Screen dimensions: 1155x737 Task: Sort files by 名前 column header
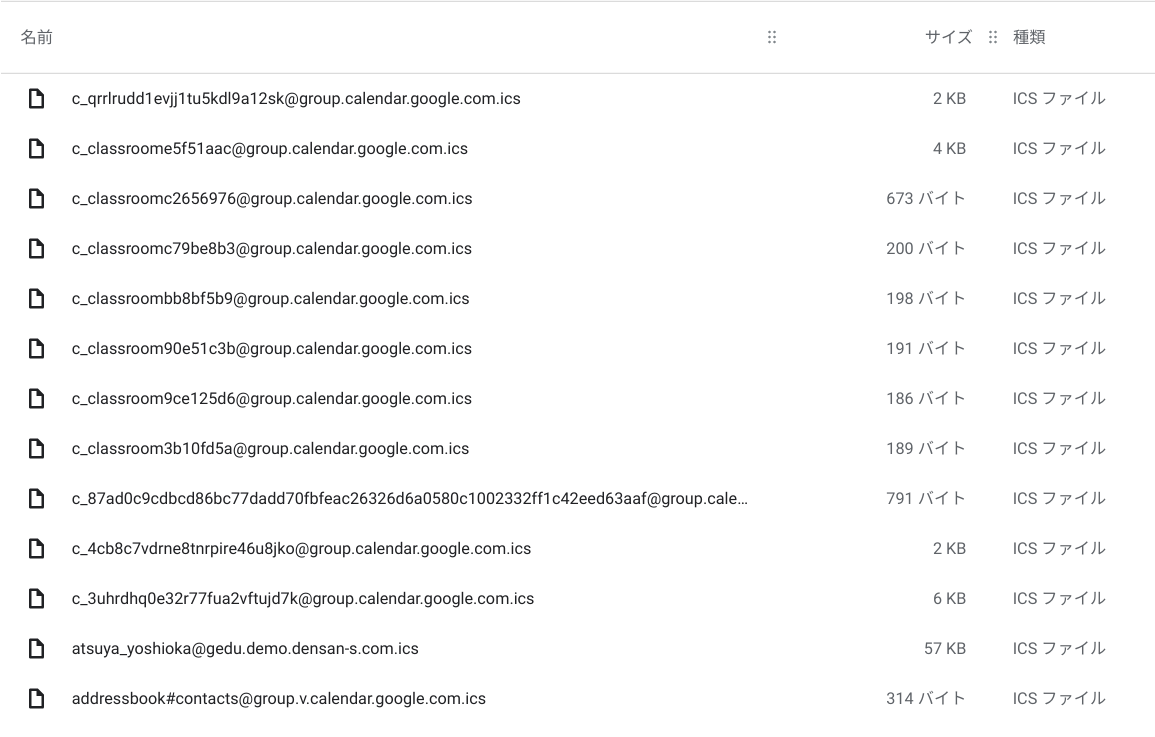coord(36,37)
